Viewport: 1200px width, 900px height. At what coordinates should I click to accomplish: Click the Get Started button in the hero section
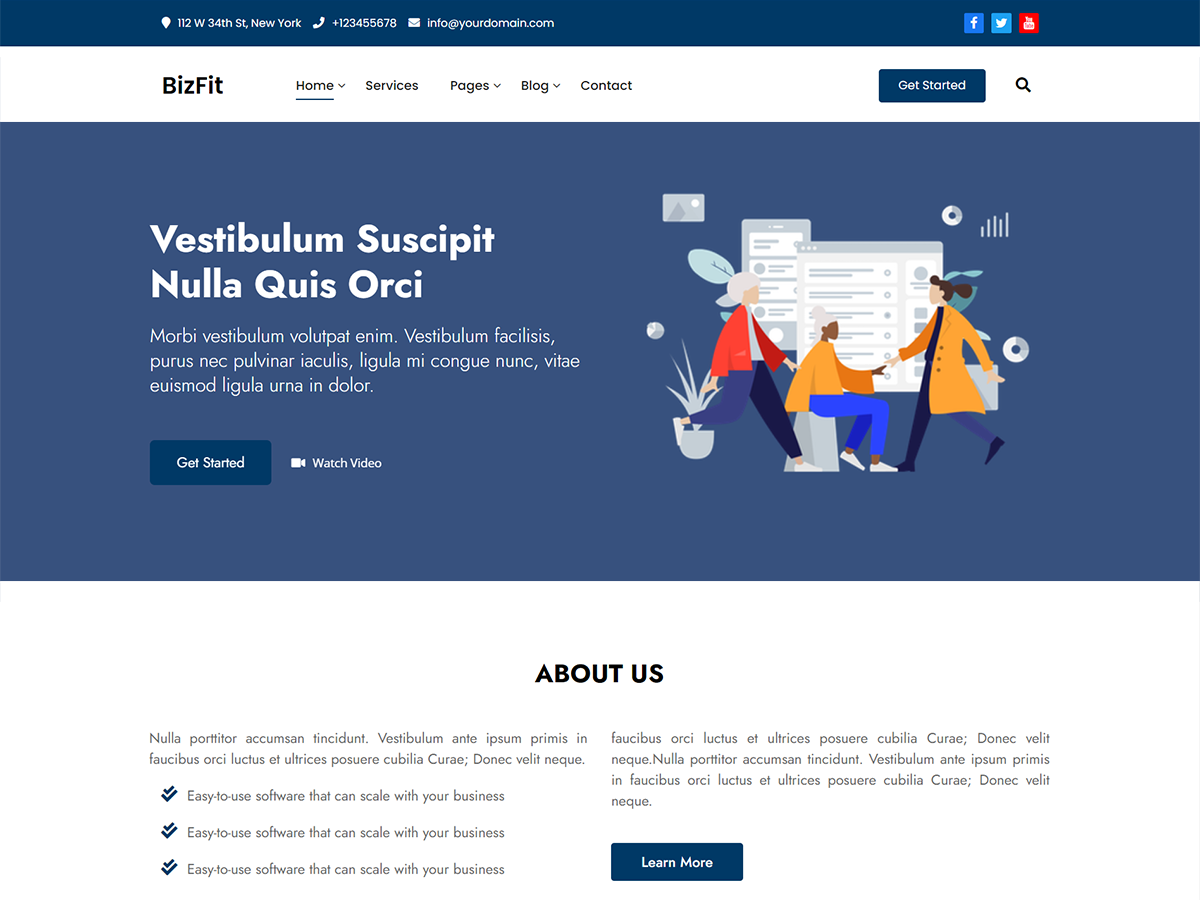tap(210, 462)
